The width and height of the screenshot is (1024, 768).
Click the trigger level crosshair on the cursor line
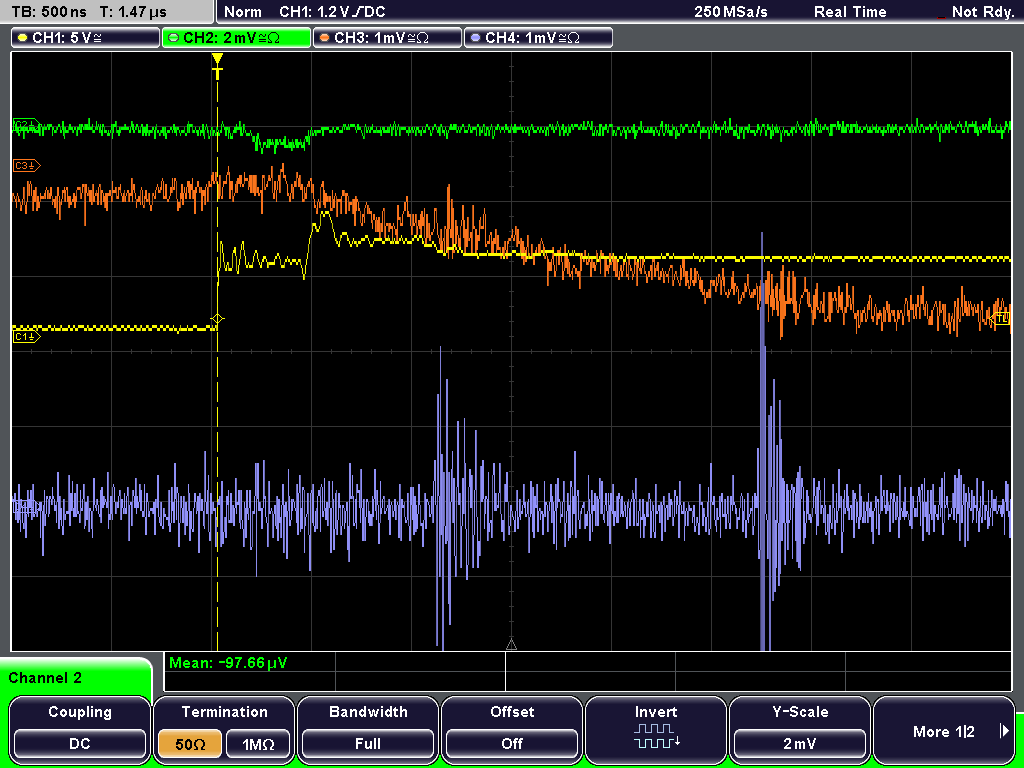217,319
